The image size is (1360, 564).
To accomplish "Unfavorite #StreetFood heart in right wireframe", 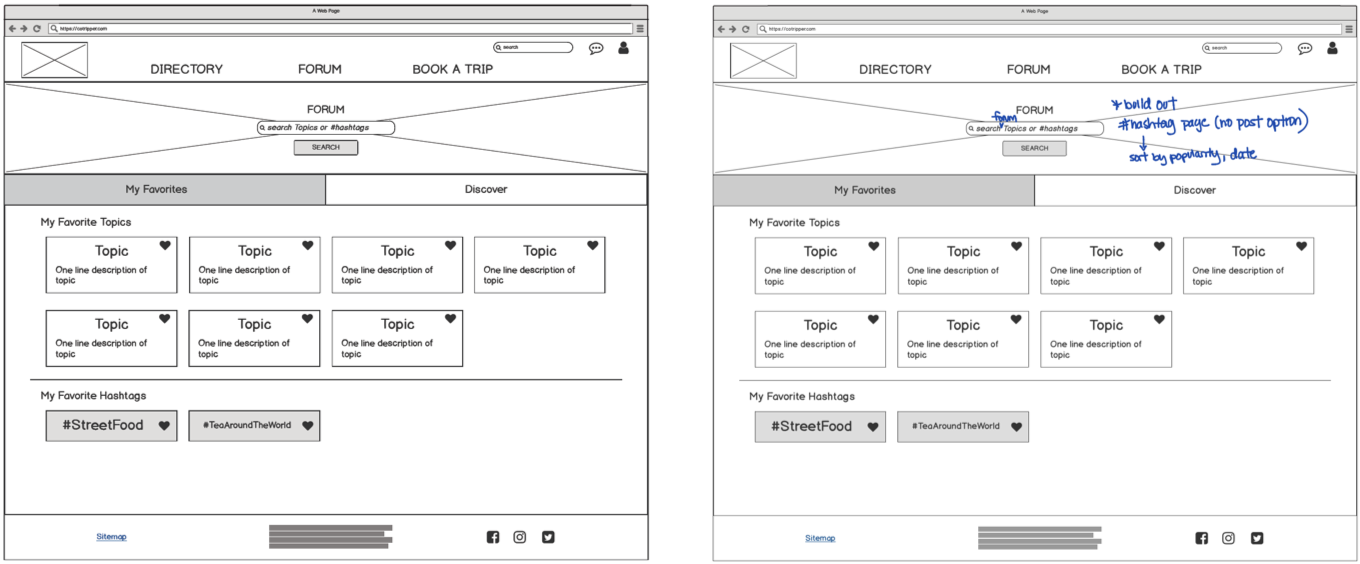I will click(x=873, y=427).
